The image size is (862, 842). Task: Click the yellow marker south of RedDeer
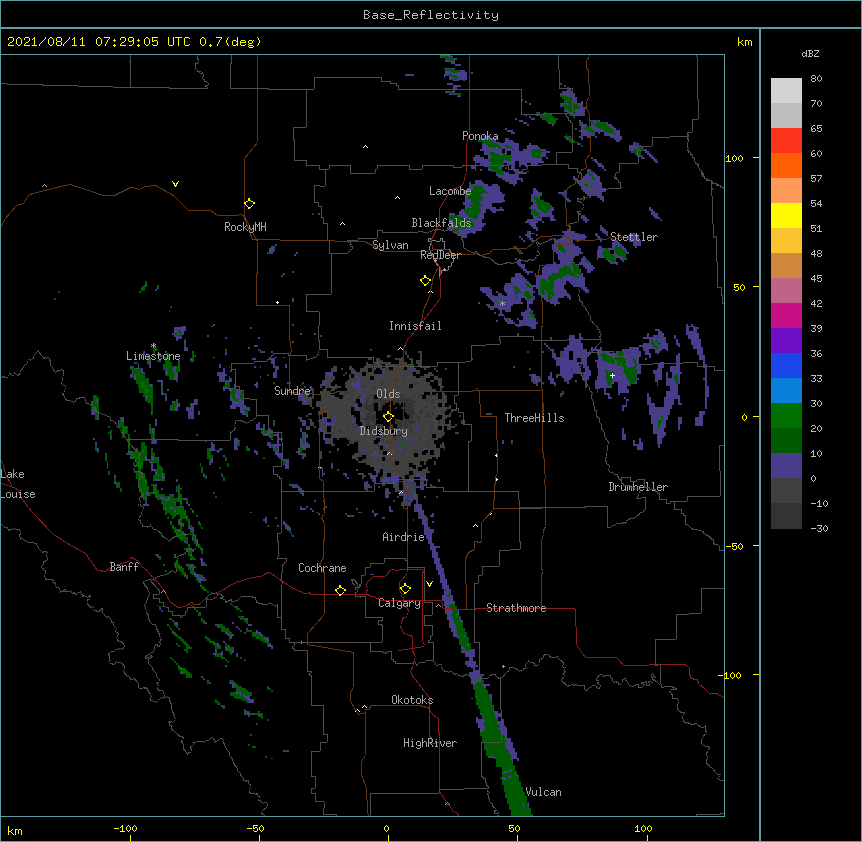point(426,281)
